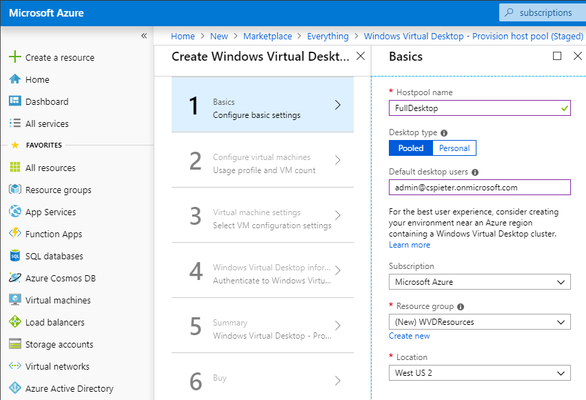
Task: Select the Pooled desktop type
Action: tap(411, 148)
